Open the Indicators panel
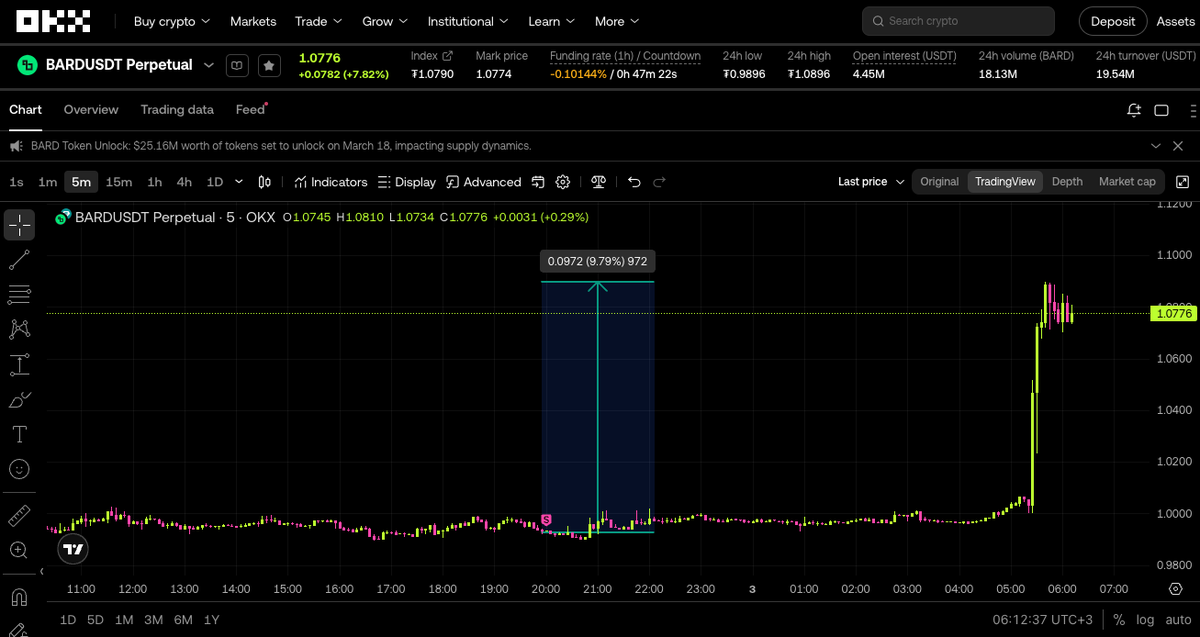This screenshot has height=637, width=1200. point(331,182)
